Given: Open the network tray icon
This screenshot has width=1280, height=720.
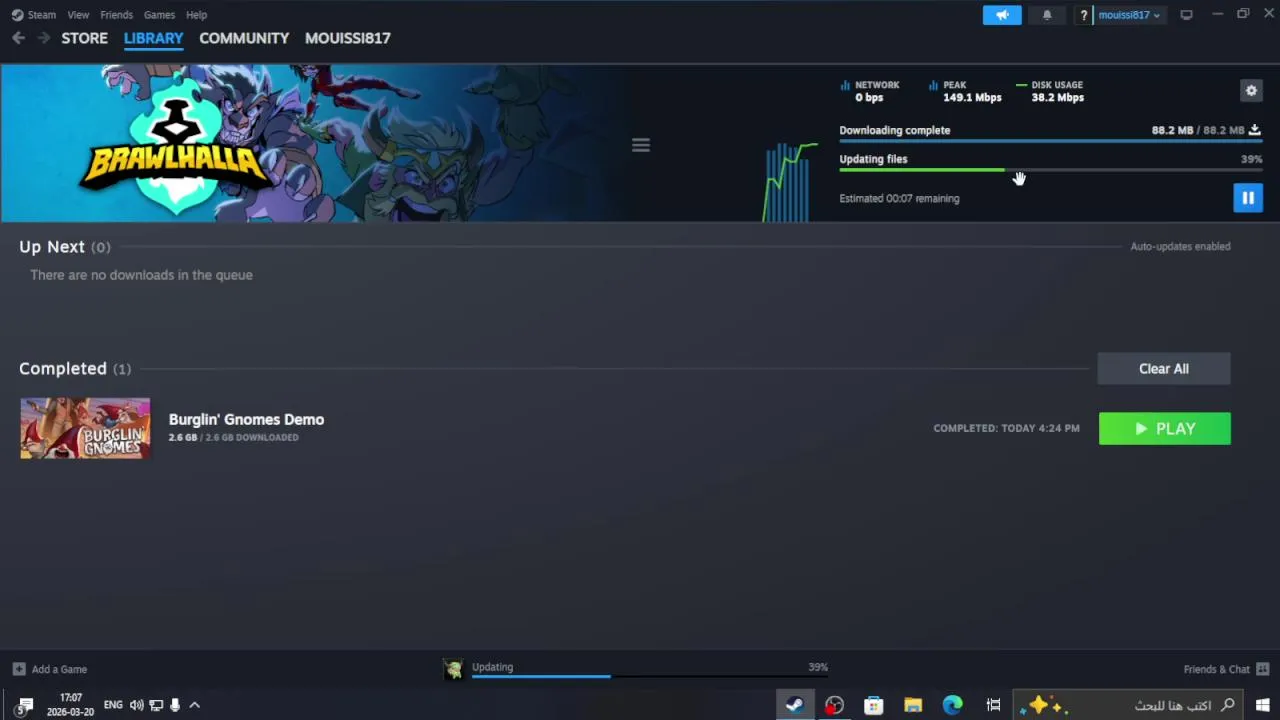Looking at the screenshot, I should pos(156,705).
